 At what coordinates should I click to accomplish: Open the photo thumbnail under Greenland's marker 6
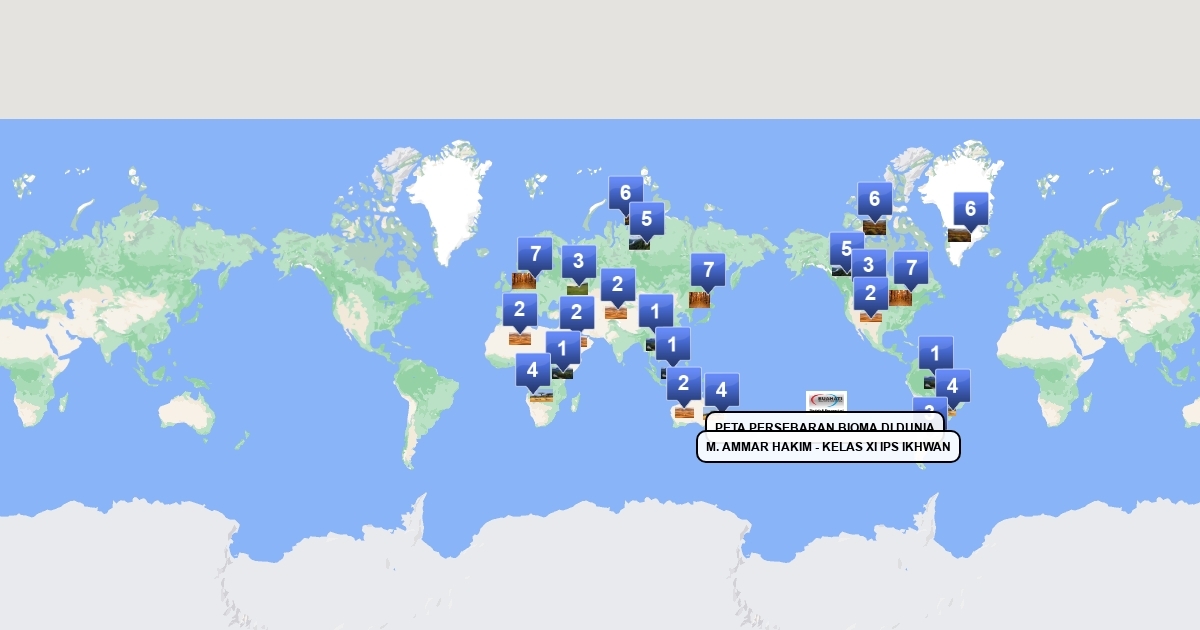coord(959,236)
